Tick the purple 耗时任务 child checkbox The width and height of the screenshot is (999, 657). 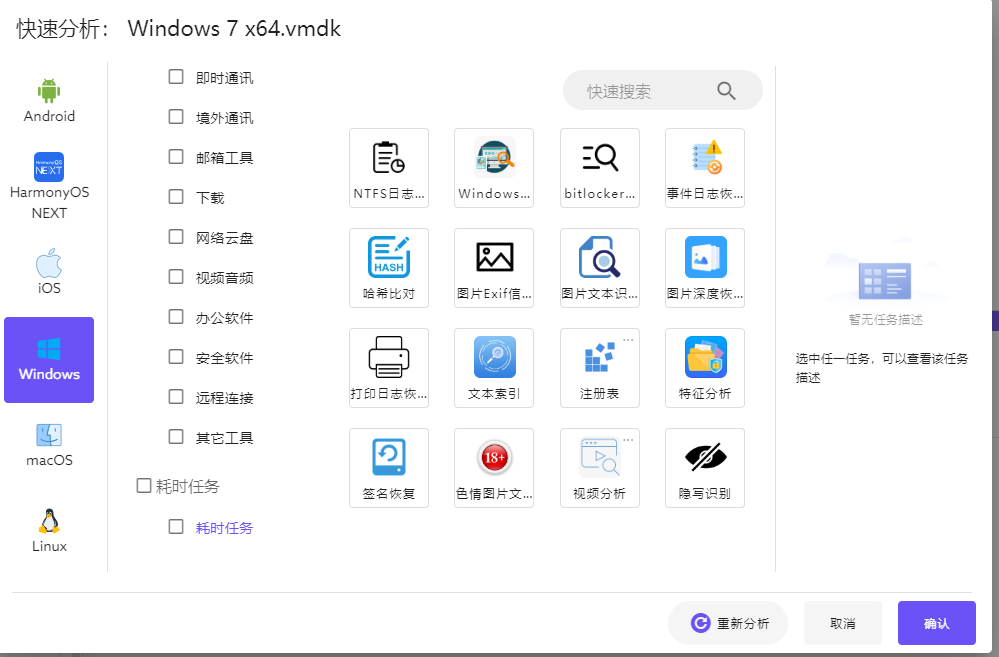tap(176, 526)
